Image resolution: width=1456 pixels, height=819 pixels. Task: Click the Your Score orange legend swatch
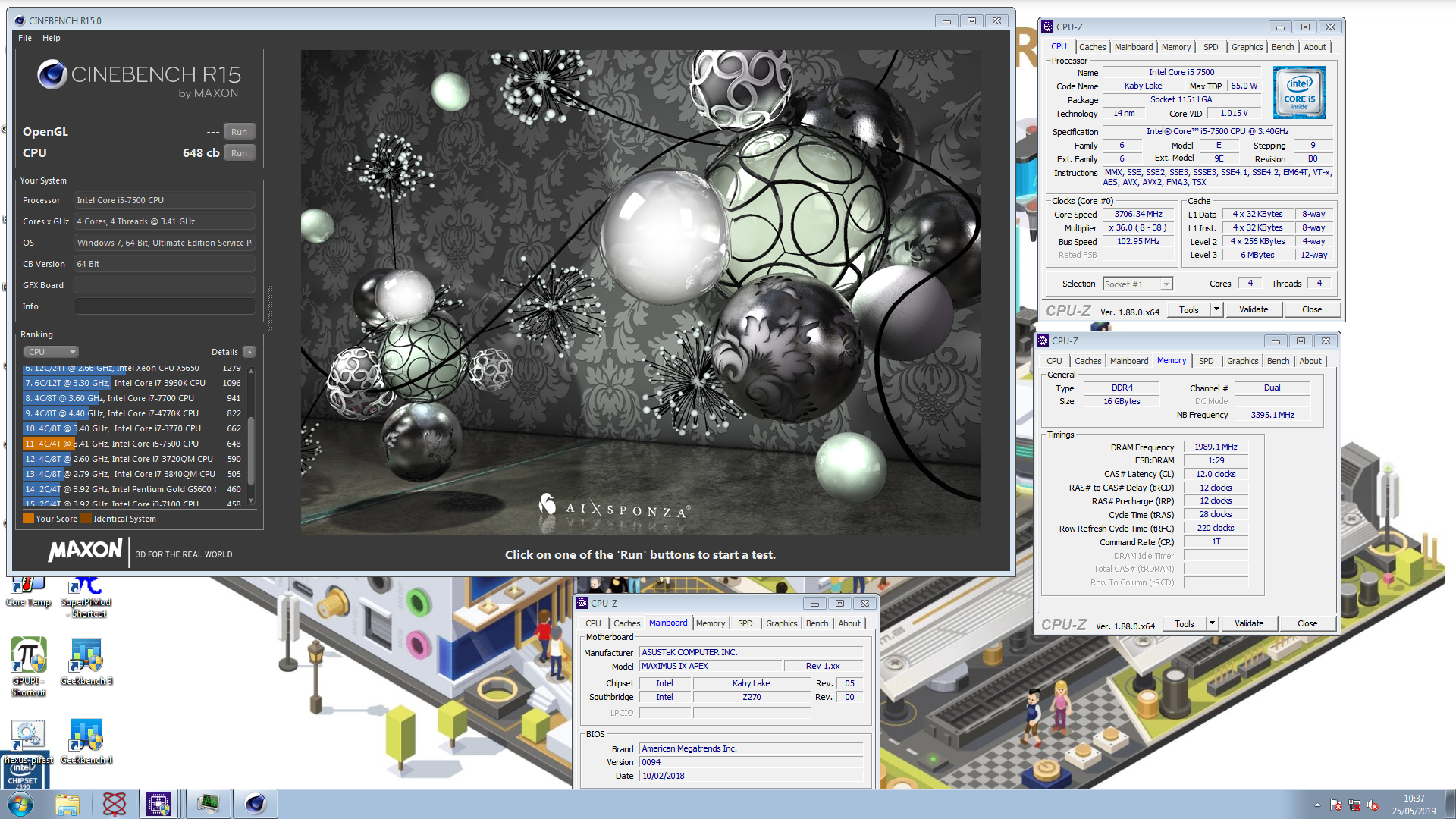28,519
